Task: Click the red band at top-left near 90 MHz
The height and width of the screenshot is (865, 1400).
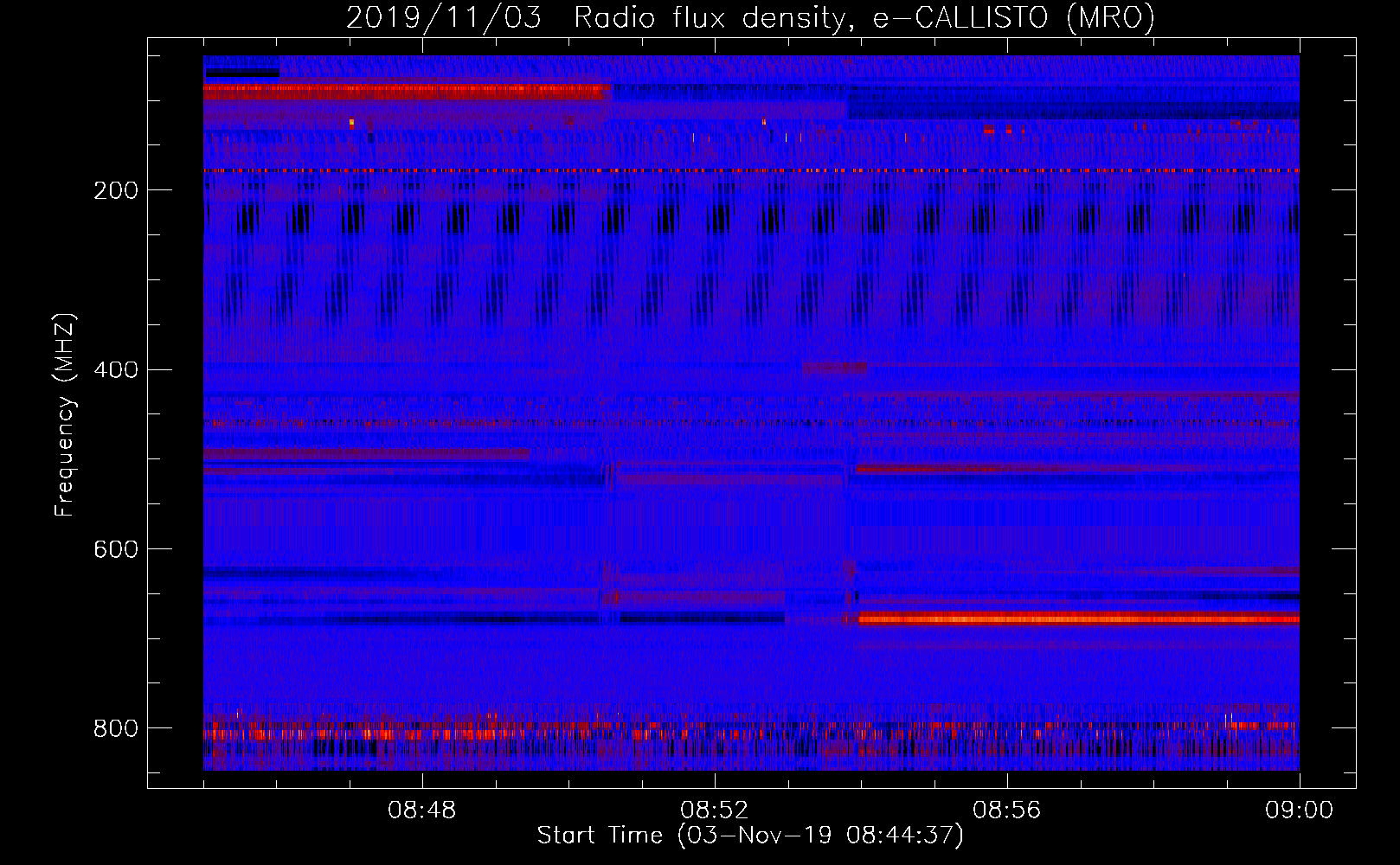Action: [402, 89]
